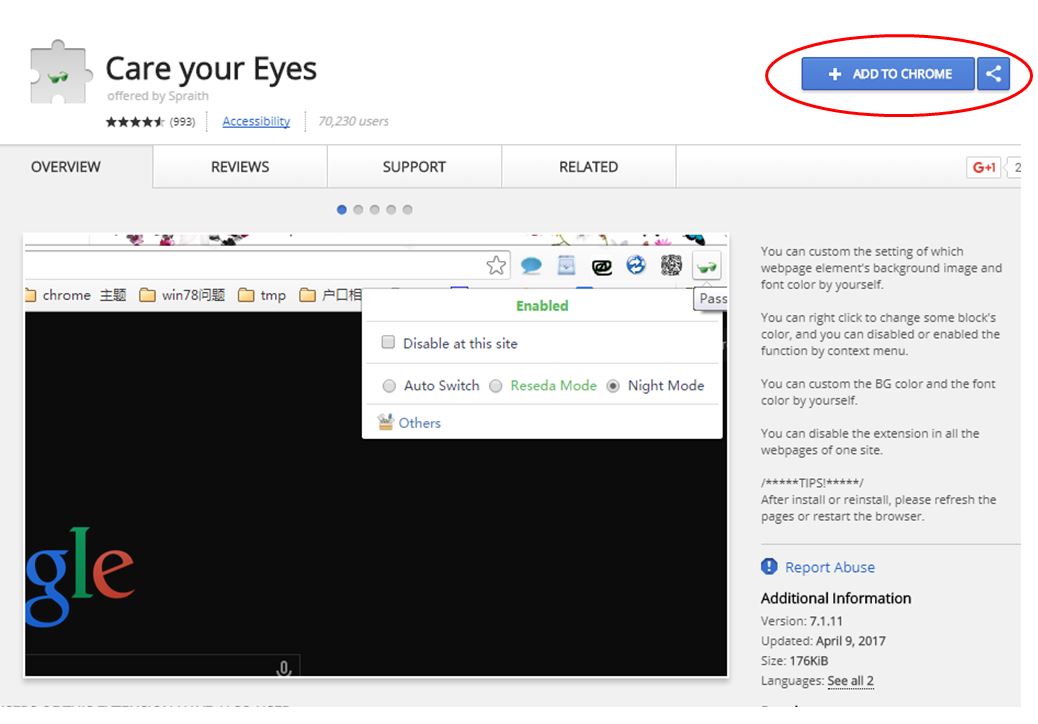
Task: Click the Enabled status label
Action: pyautogui.click(x=542, y=306)
